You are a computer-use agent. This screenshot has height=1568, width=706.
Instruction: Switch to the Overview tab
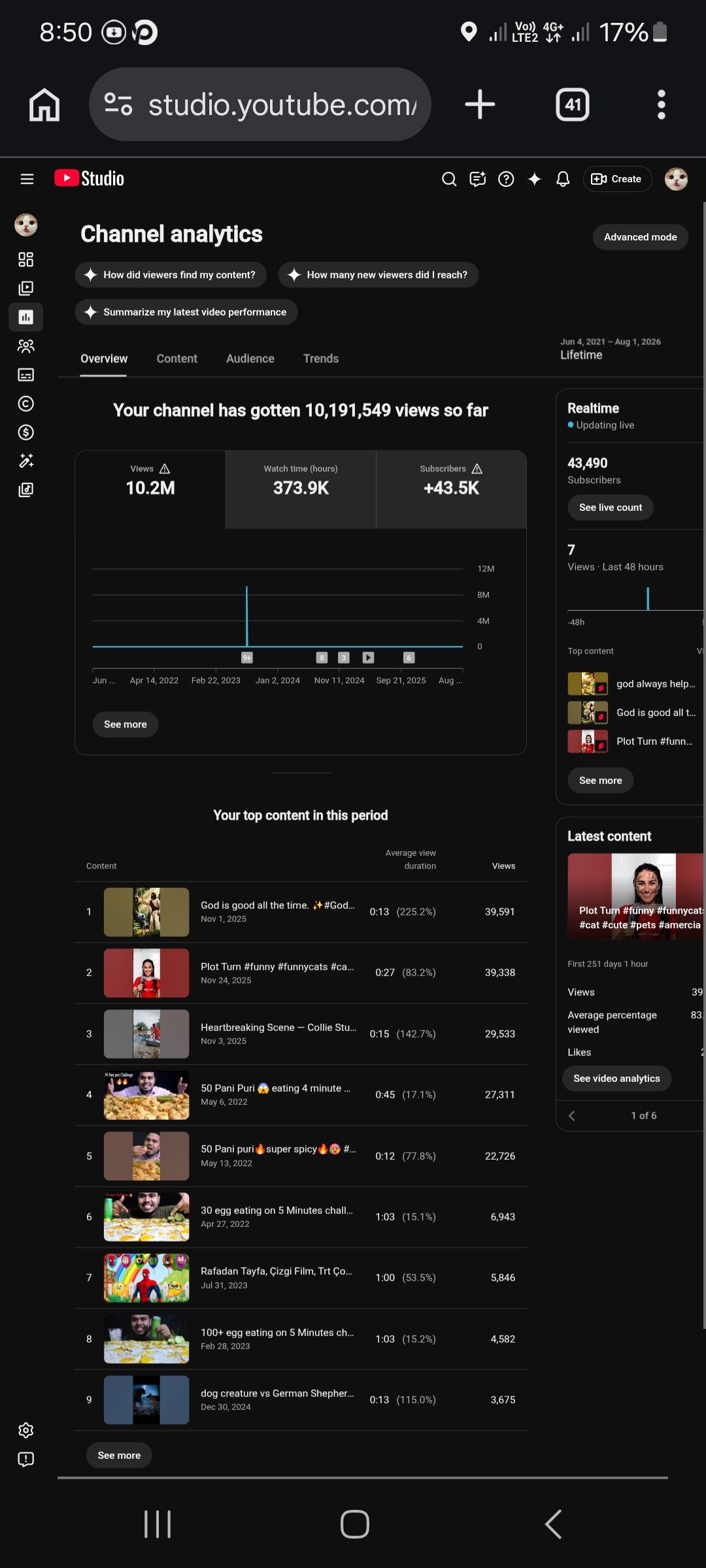[104, 359]
